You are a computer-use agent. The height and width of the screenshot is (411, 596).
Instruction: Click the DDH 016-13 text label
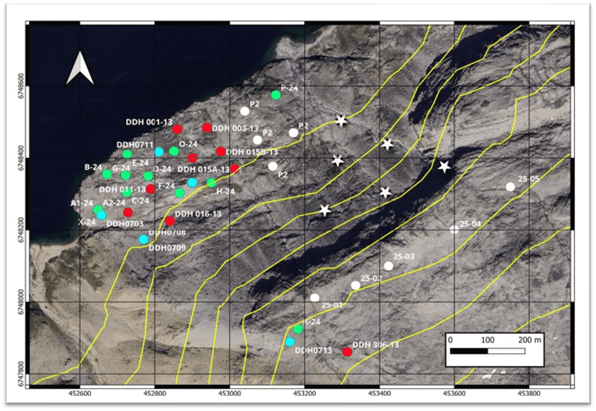[198, 214]
